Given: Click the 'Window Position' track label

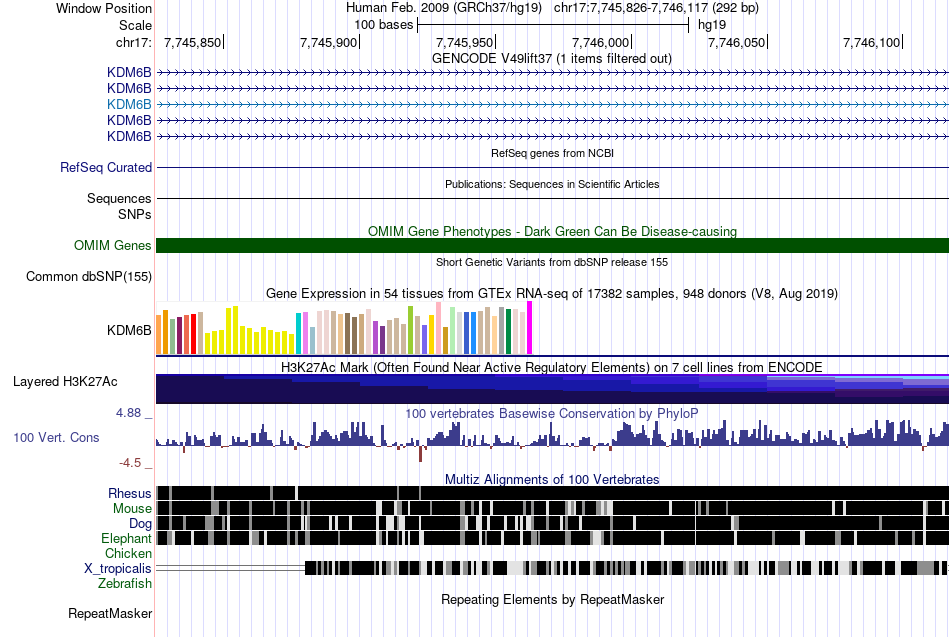Looking at the screenshot, I should click(104, 8).
